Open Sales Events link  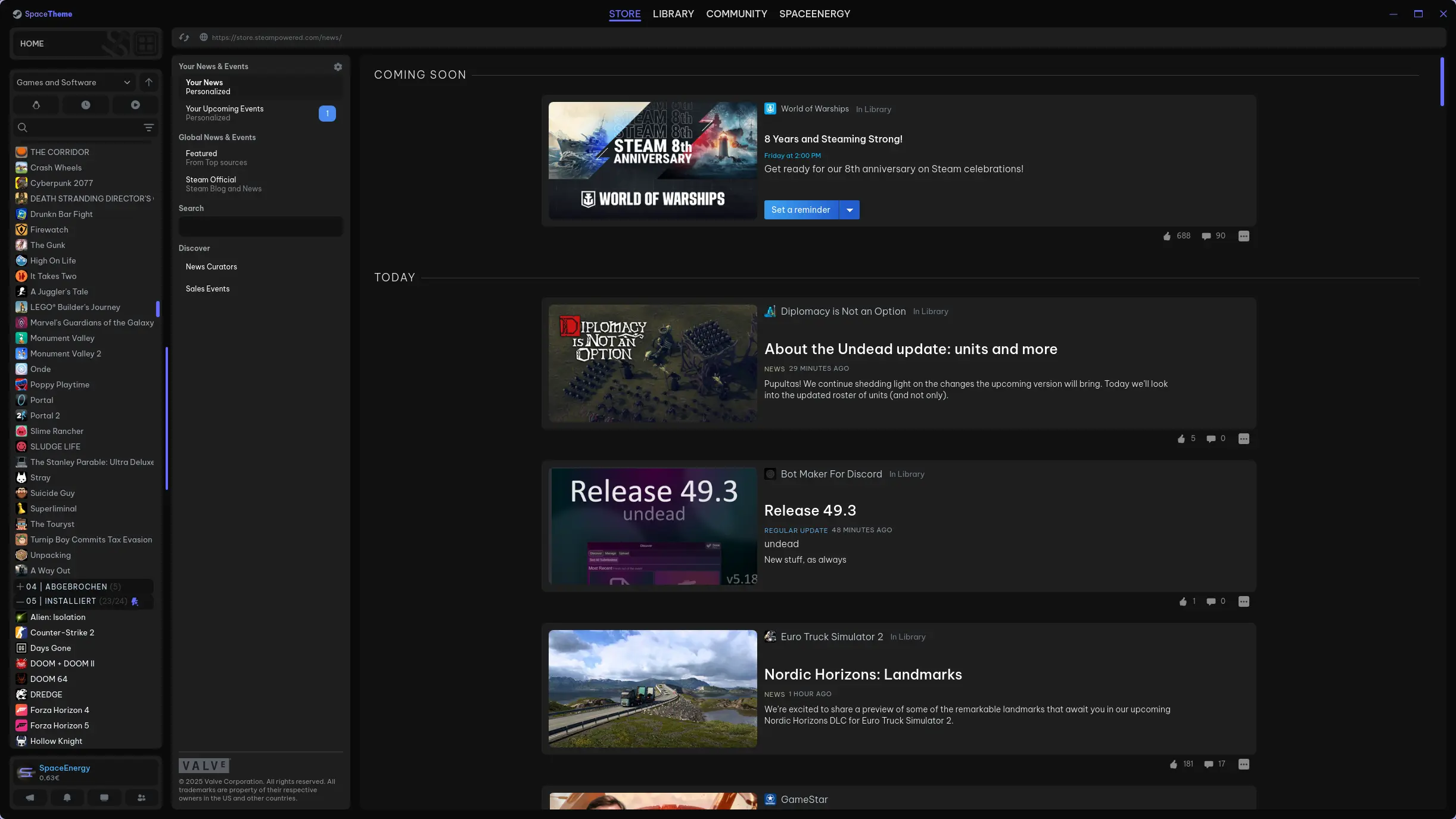(207, 289)
